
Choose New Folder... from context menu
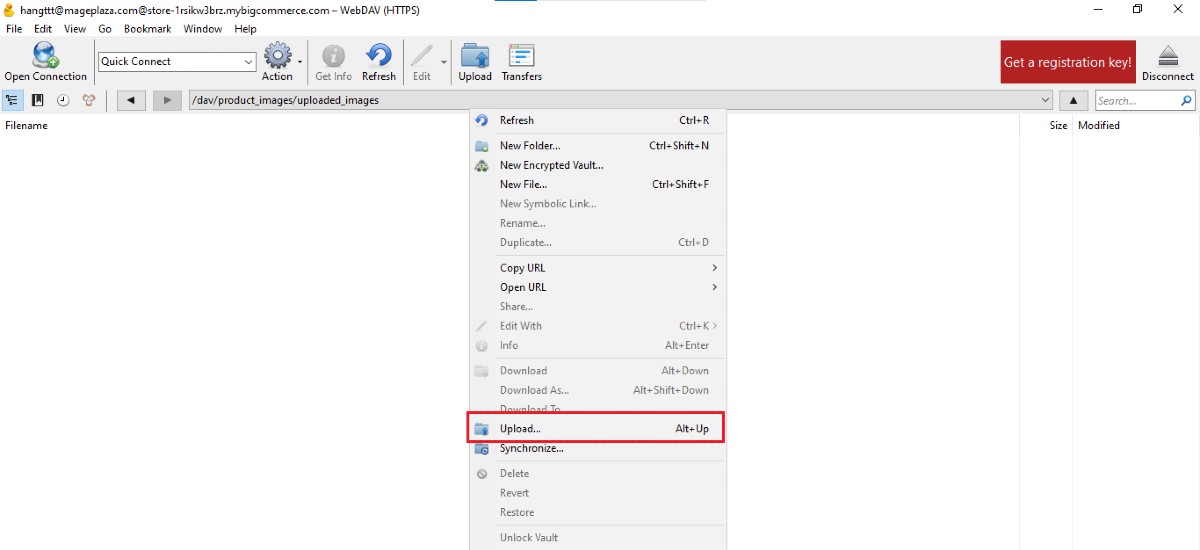point(530,146)
